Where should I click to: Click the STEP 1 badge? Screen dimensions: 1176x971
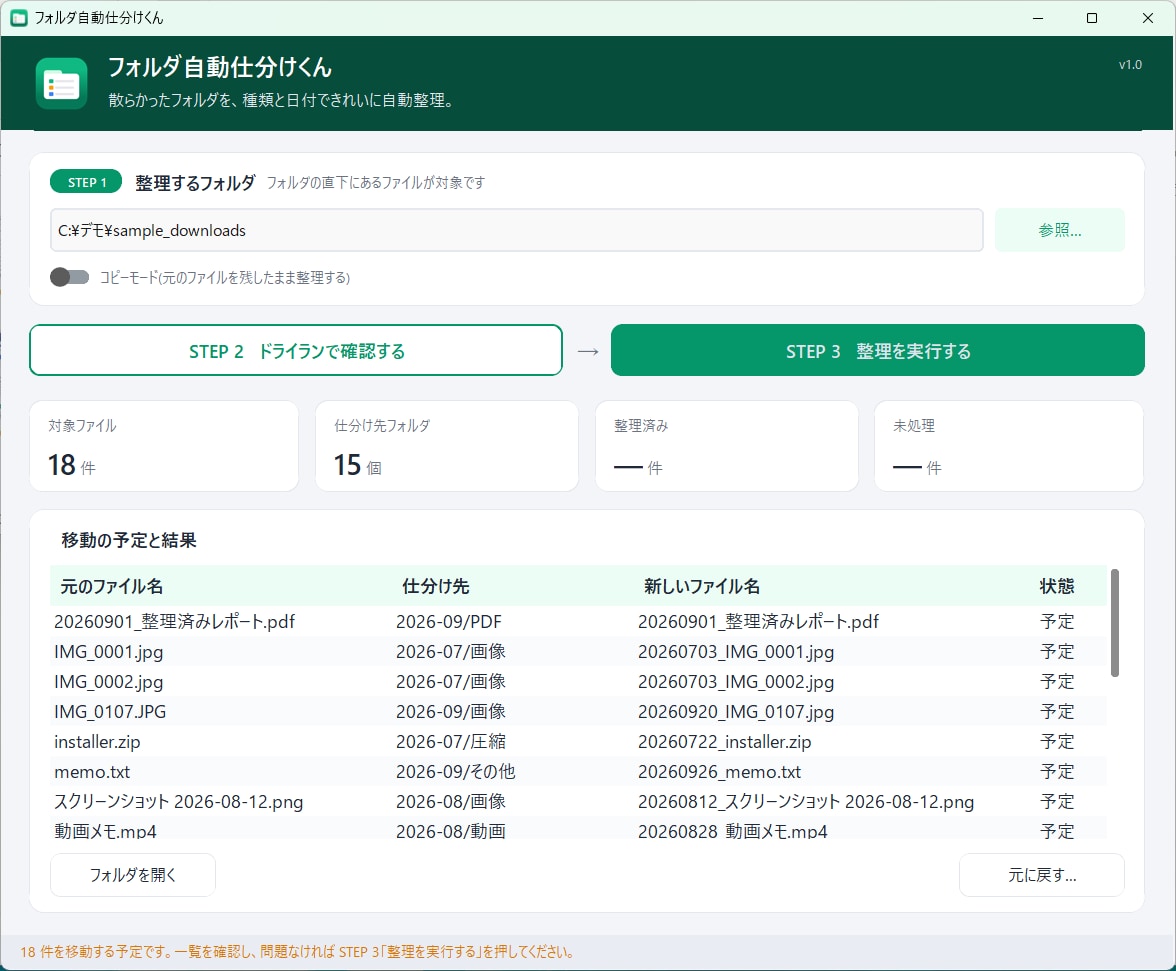coord(86,182)
